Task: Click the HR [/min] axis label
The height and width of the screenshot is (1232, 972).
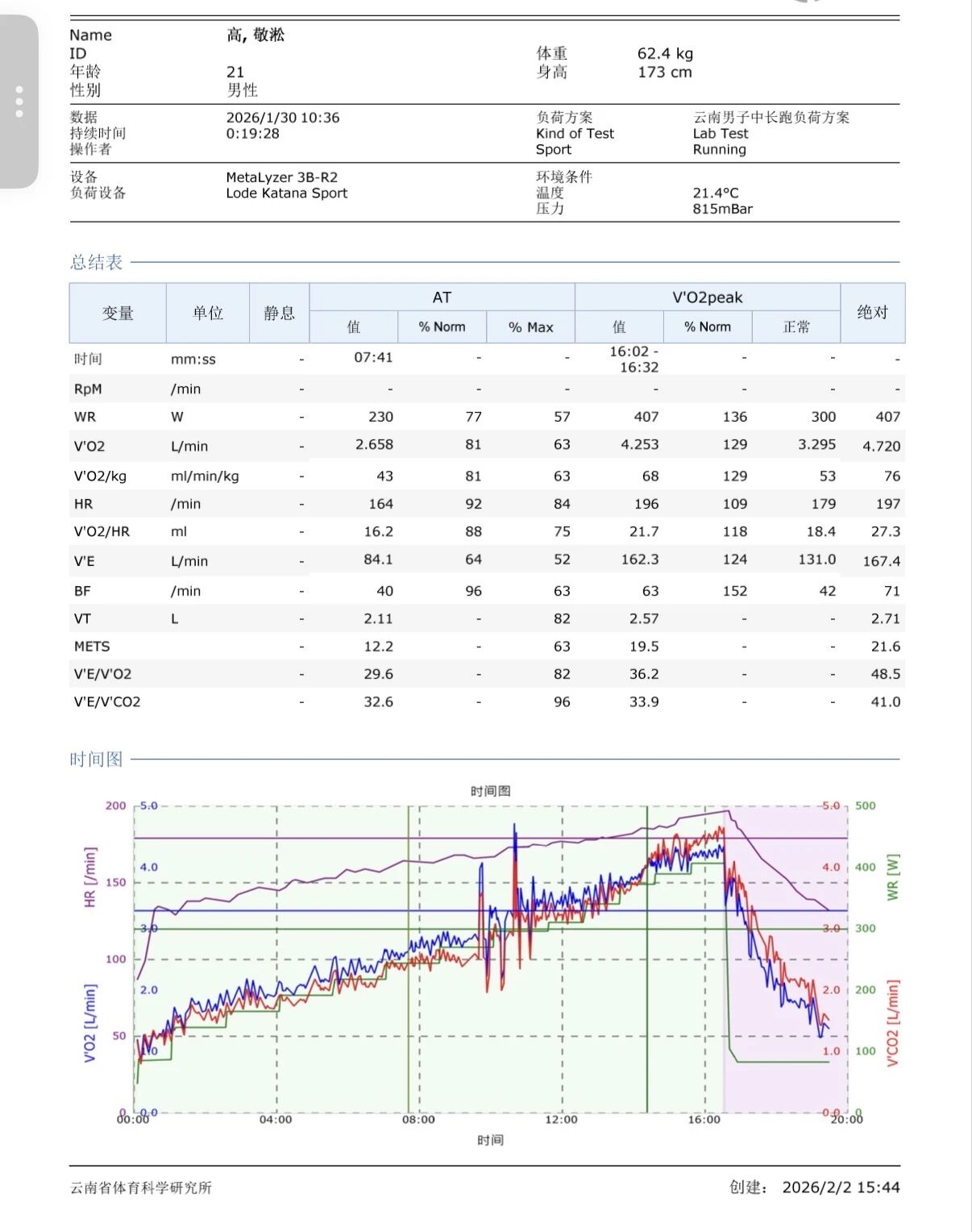Action: tap(89, 877)
